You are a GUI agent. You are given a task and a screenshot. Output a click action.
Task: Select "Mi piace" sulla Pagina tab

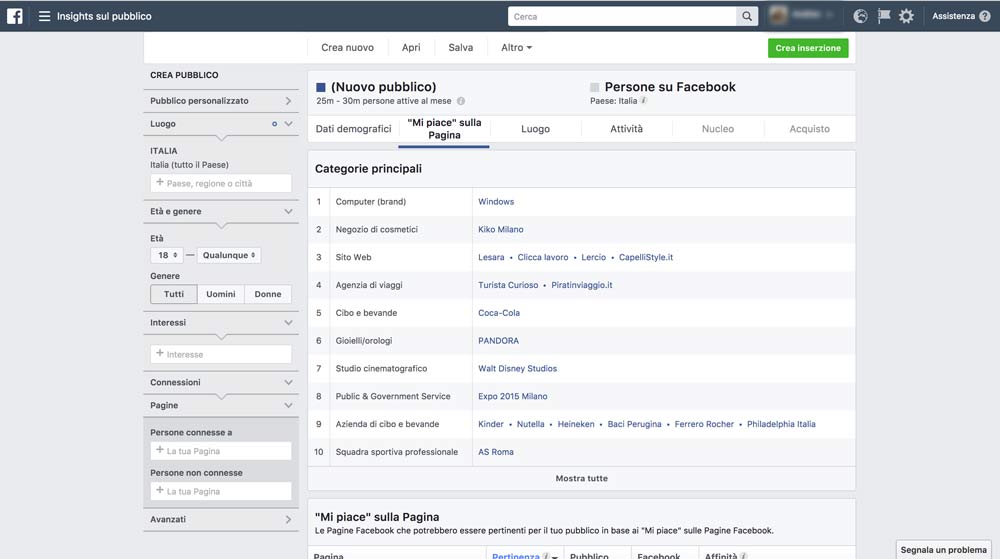point(444,129)
